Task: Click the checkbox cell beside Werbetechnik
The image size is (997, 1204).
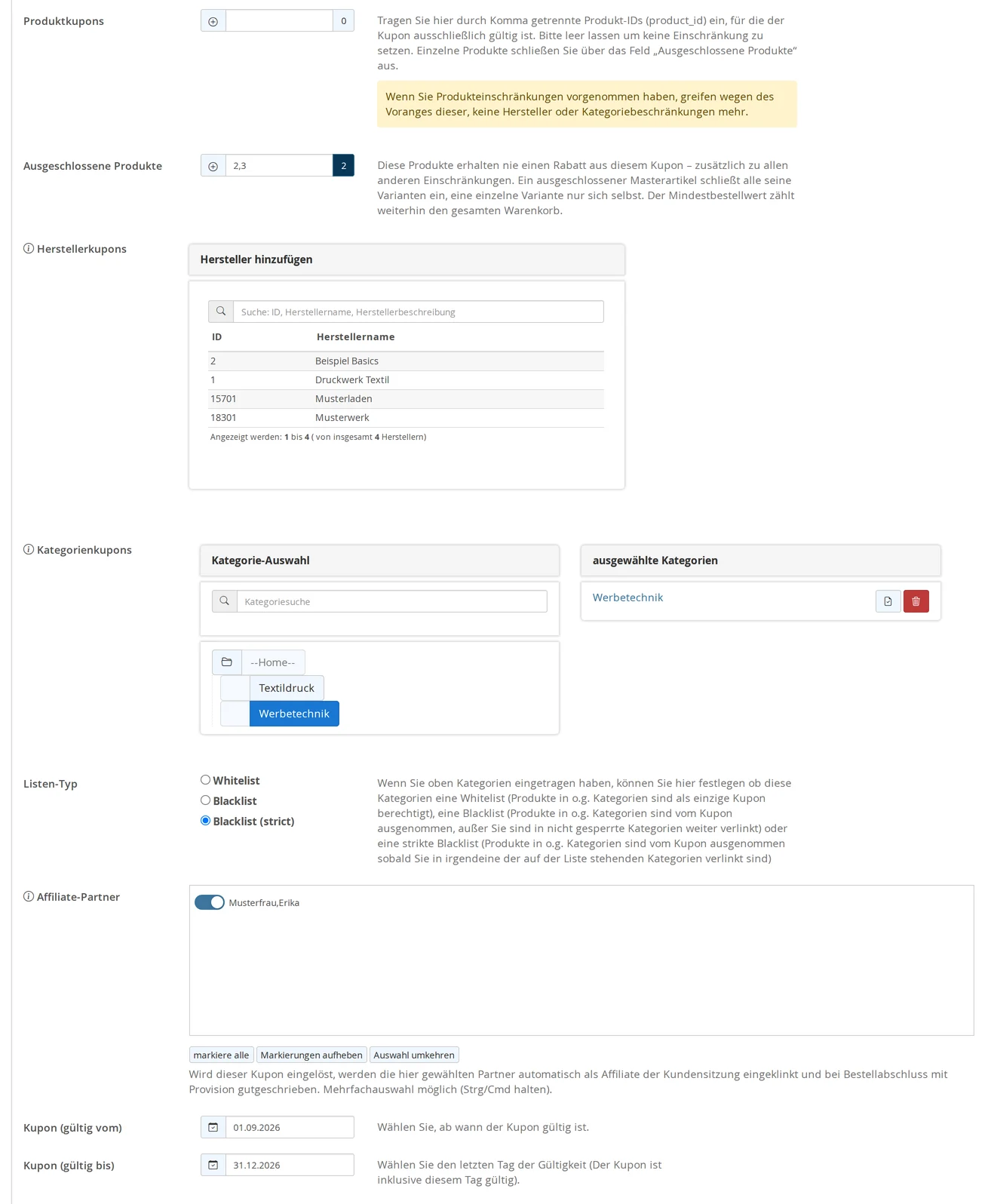Action: 235,714
